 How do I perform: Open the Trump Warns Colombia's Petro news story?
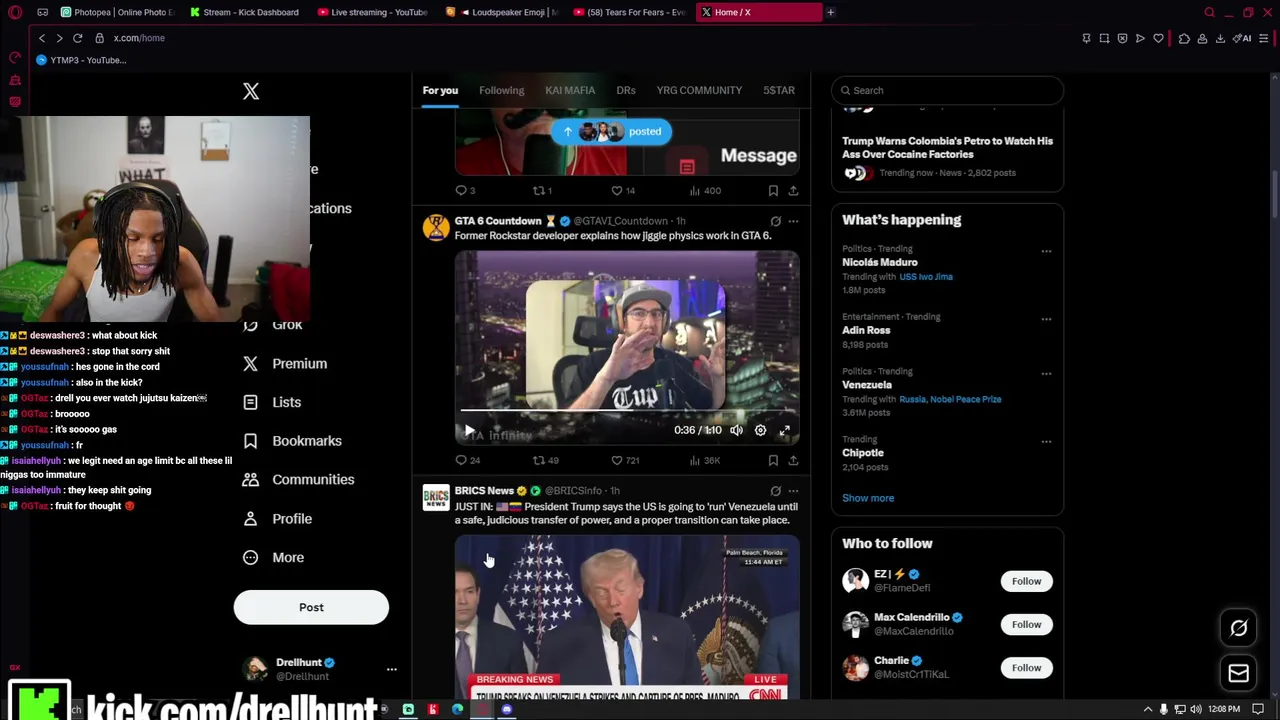coord(947,148)
